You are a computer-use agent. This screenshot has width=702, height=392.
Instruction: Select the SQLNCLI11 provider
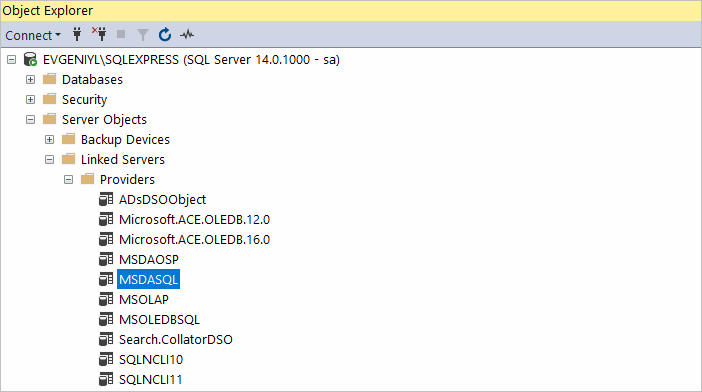[x=150, y=379]
